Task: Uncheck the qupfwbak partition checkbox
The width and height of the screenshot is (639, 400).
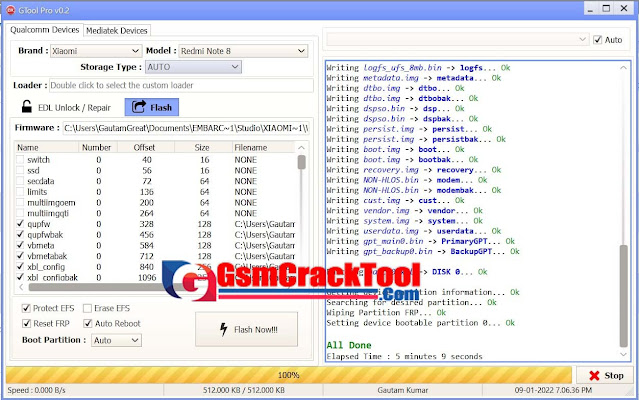Action: (x=20, y=235)
